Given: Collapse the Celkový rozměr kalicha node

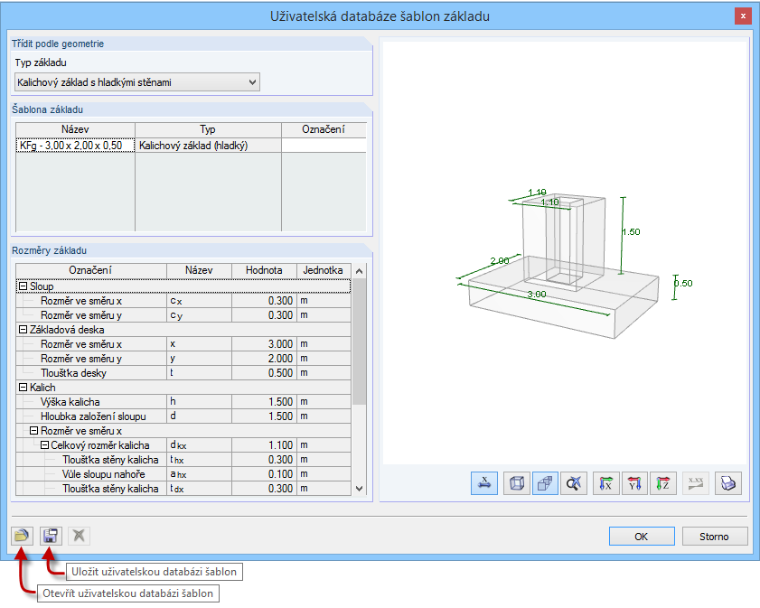Looking at the screenshot, I should point(45,445).
